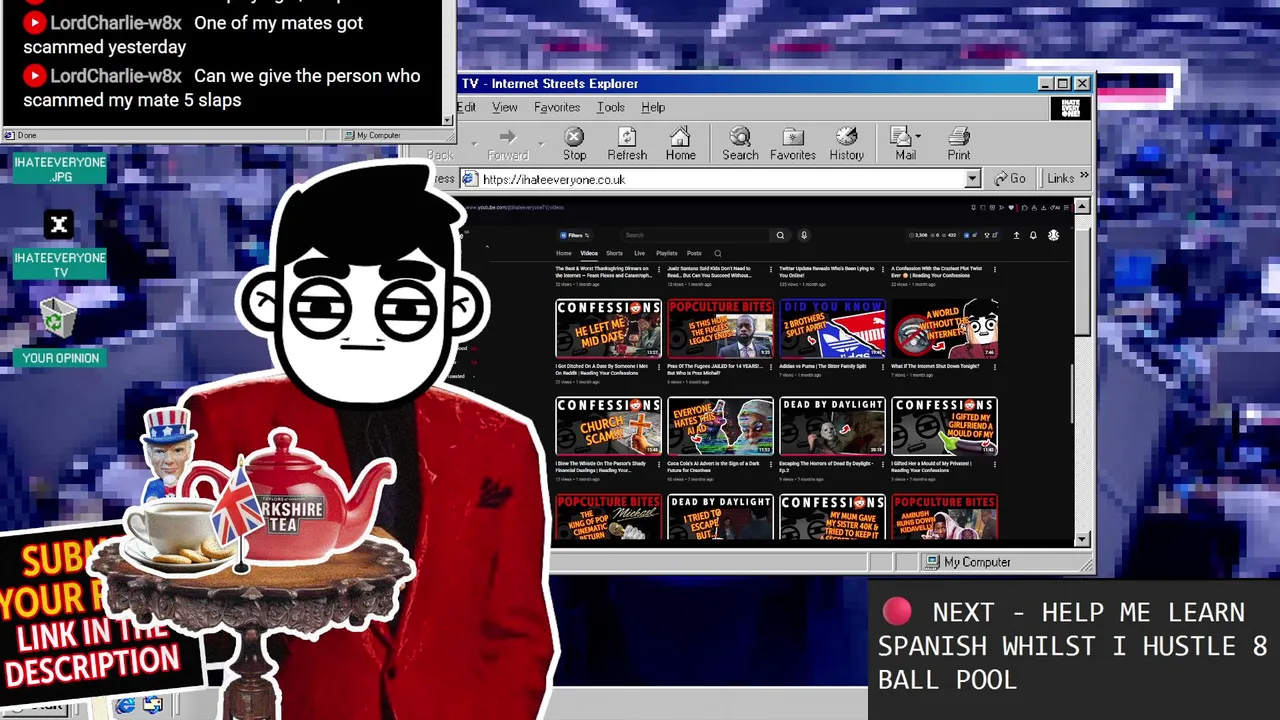Open the Dead By Daylight Michael Myers thumbnail
The width and height of the screenshot is (1280, 720).
(832, 426)
